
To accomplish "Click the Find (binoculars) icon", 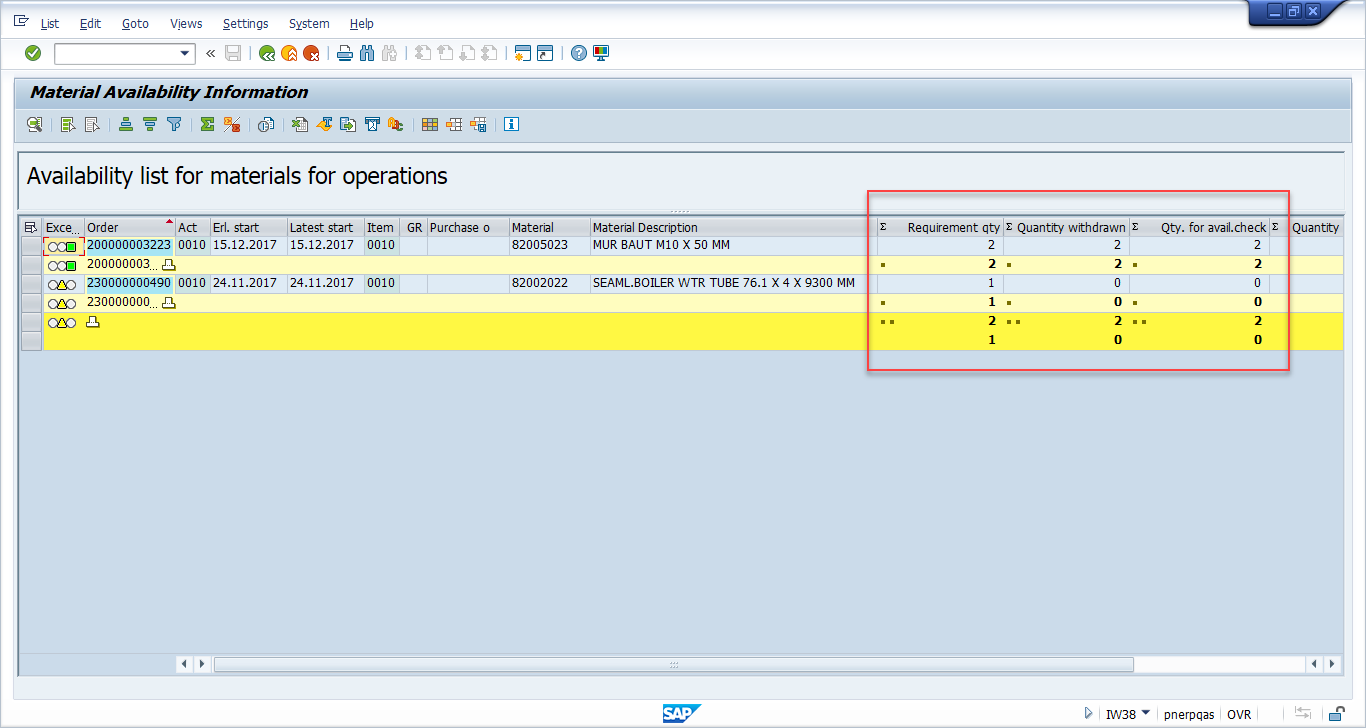I will [x=367, y=52].
